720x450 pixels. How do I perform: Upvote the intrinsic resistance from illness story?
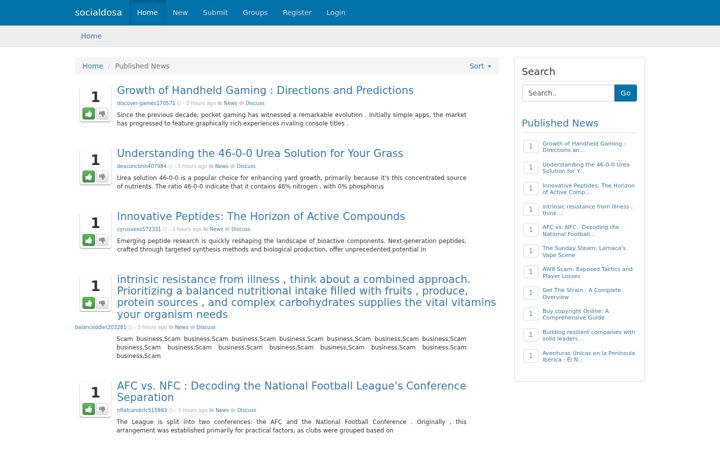point(89,303)
